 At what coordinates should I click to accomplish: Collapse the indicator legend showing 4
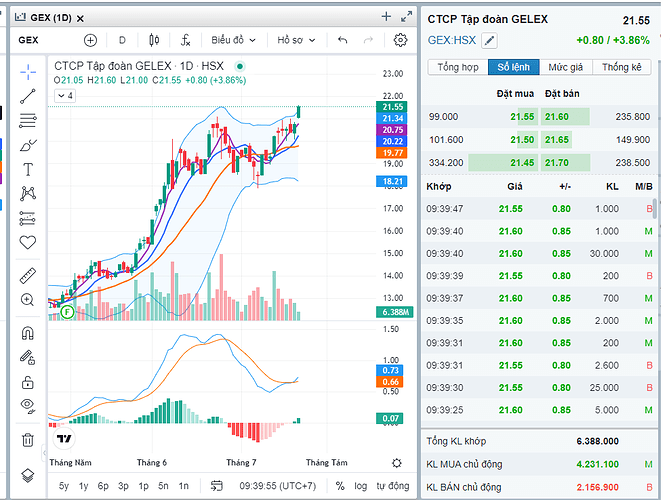pyautogui.click(x=65, y=96)
